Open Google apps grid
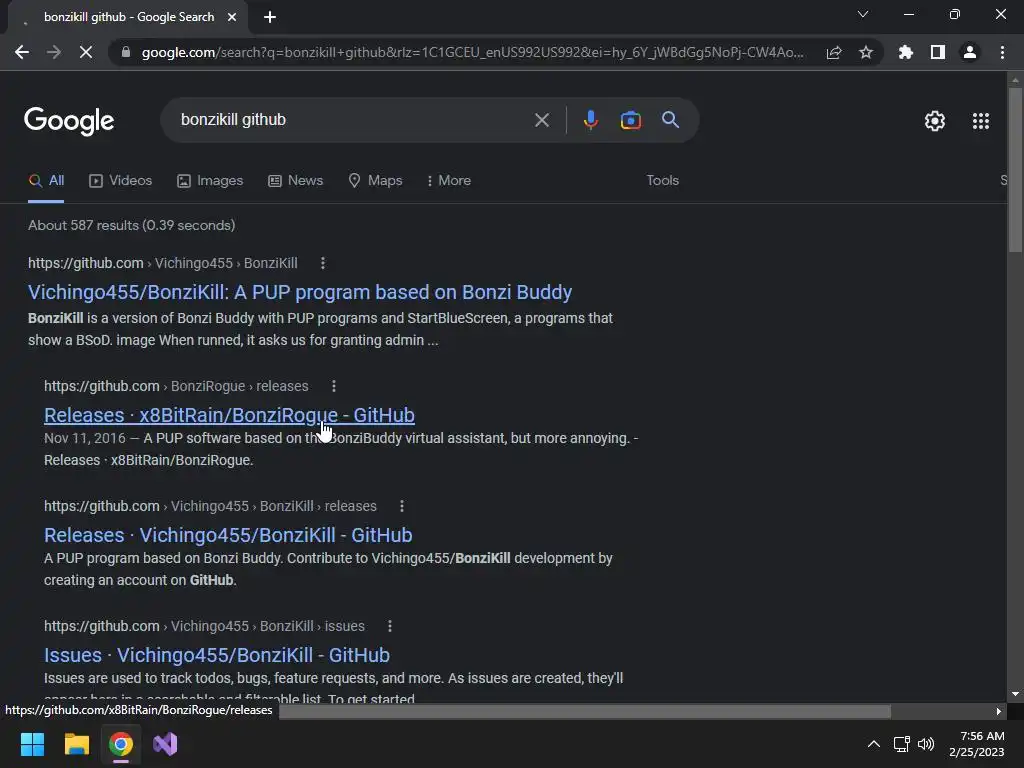The image size is (1024, 768). (x=981, y=121)
